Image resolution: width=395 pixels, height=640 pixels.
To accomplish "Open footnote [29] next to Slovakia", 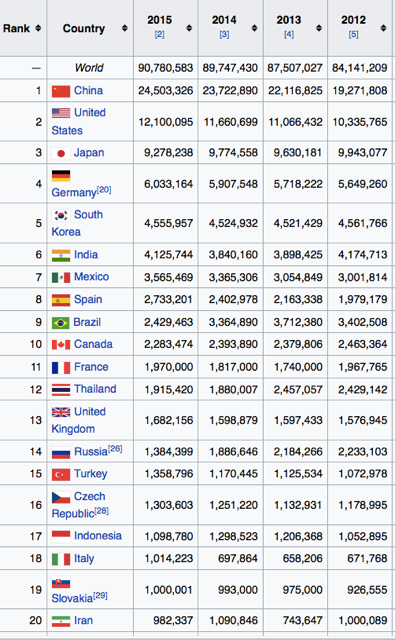I will click(x=100, y=596).
